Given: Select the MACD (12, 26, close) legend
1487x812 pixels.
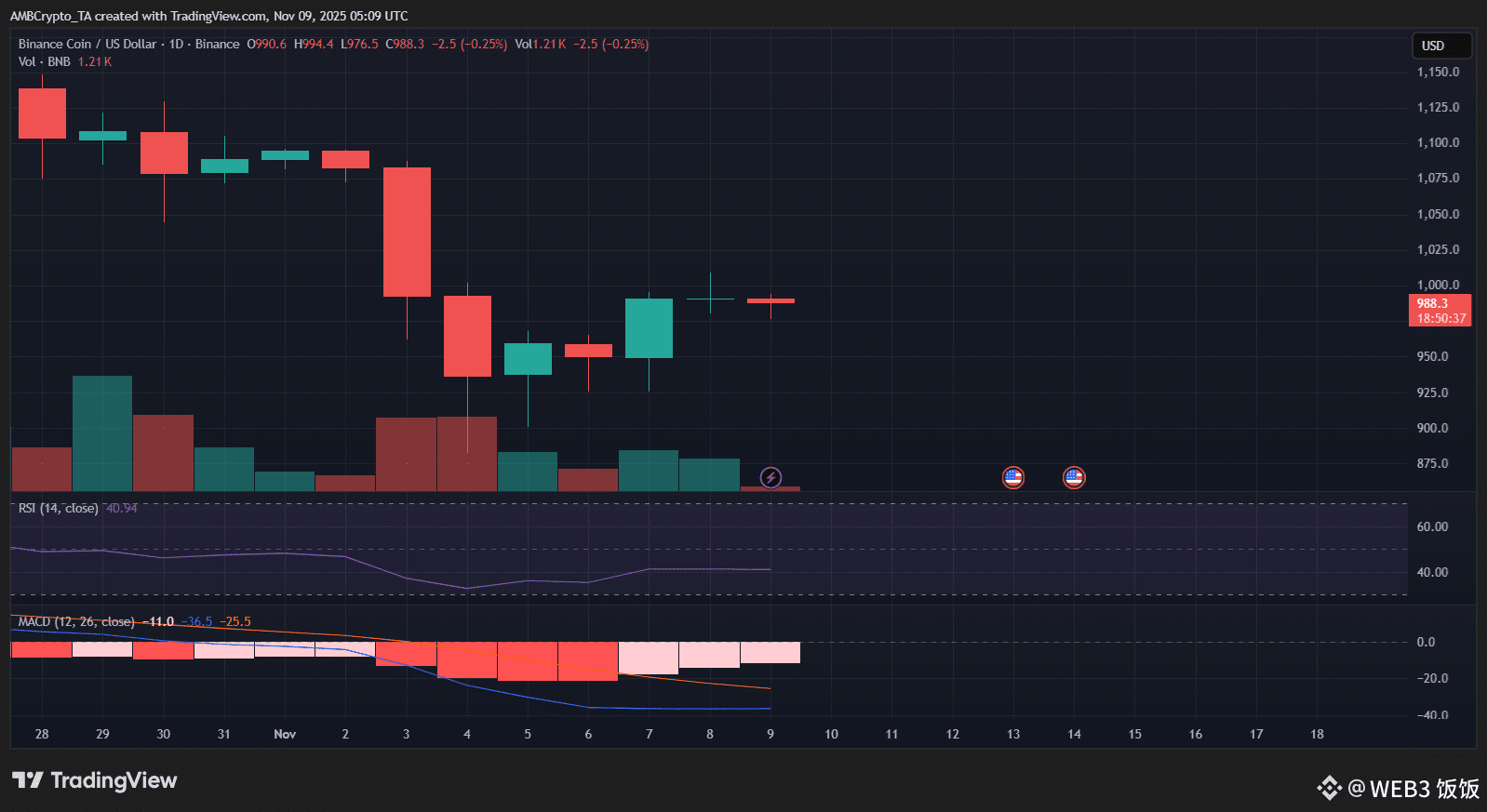Looking at the screenshot, I should tap(76, 621).
